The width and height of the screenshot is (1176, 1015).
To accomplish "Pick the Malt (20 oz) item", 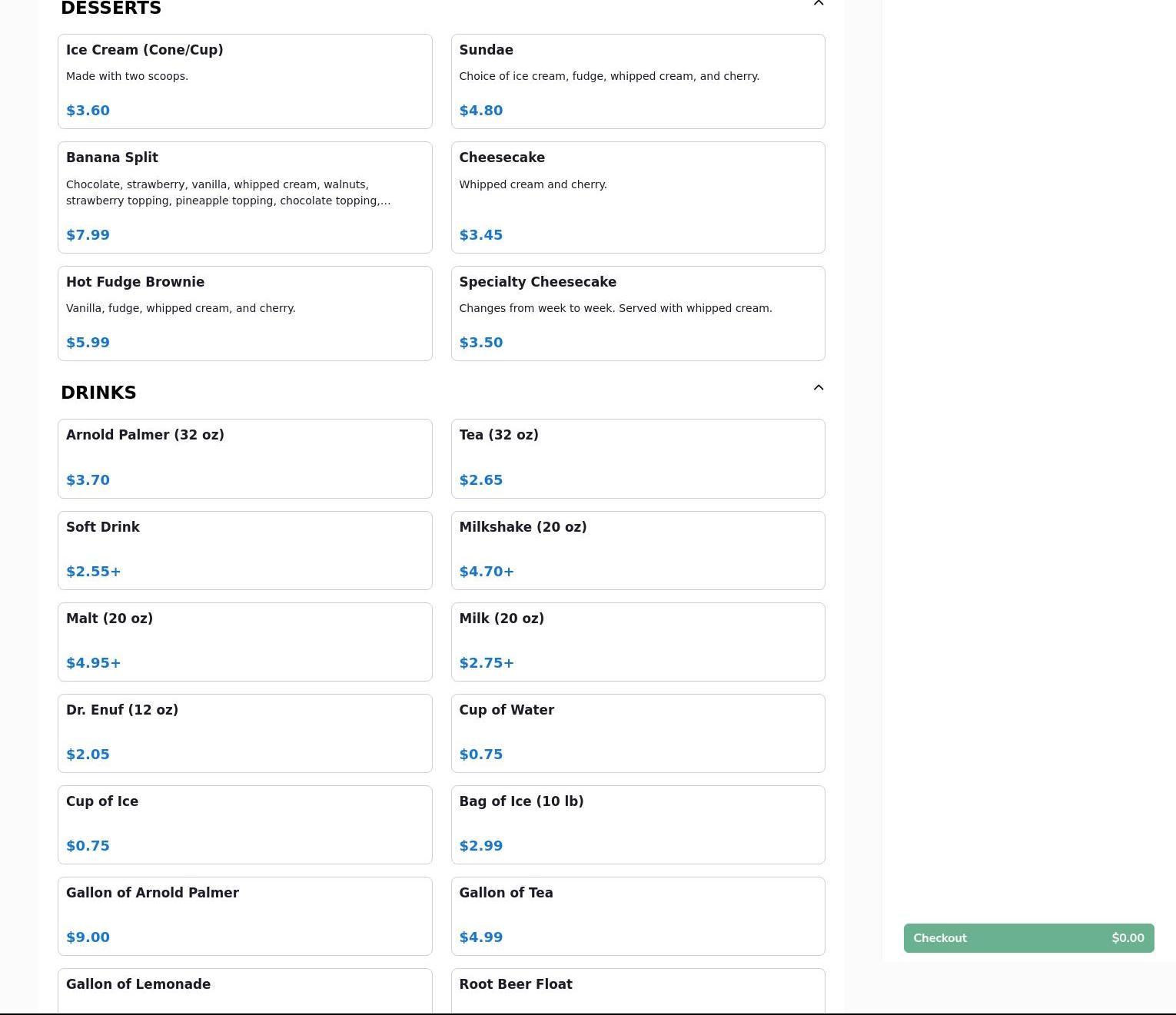I will click(x=244, y=642).
